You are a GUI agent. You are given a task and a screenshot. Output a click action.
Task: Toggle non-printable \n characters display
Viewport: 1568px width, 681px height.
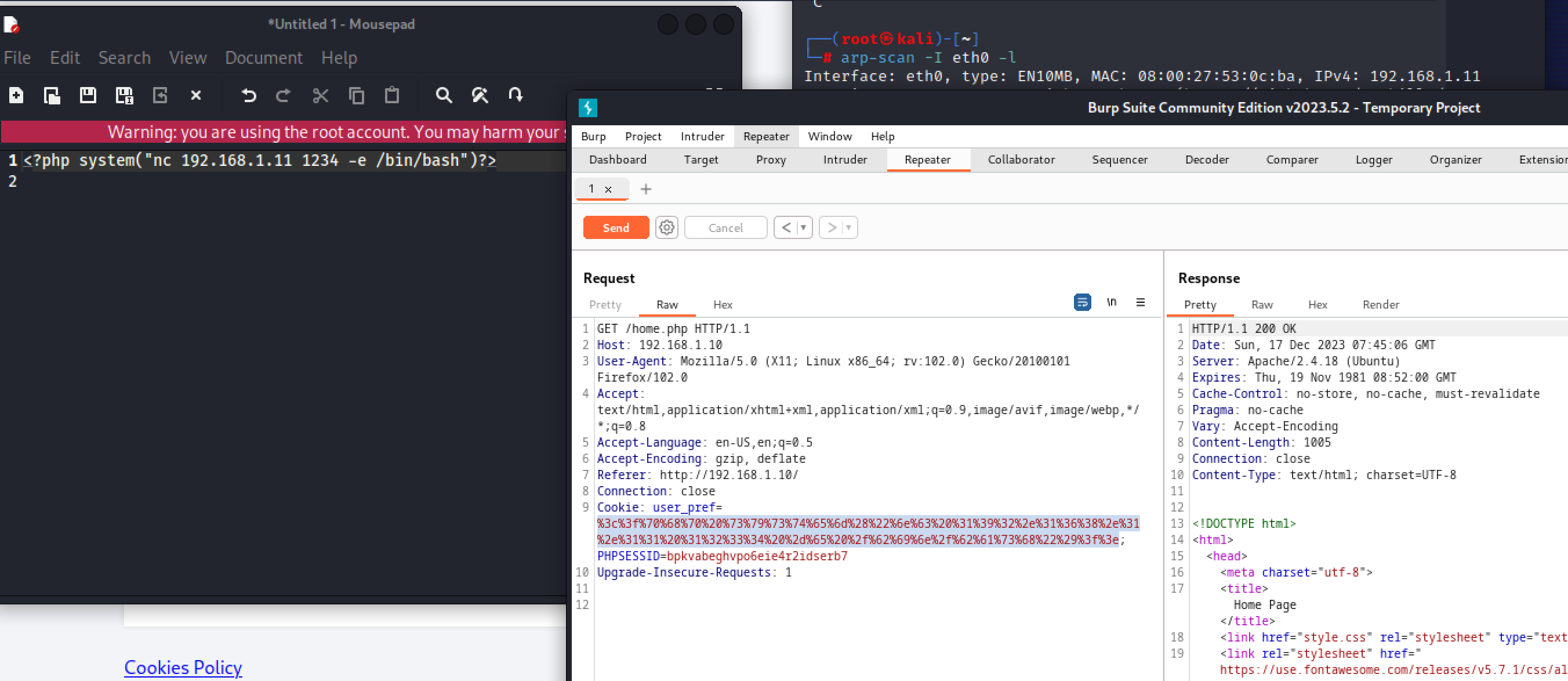tap(1112, 302)
